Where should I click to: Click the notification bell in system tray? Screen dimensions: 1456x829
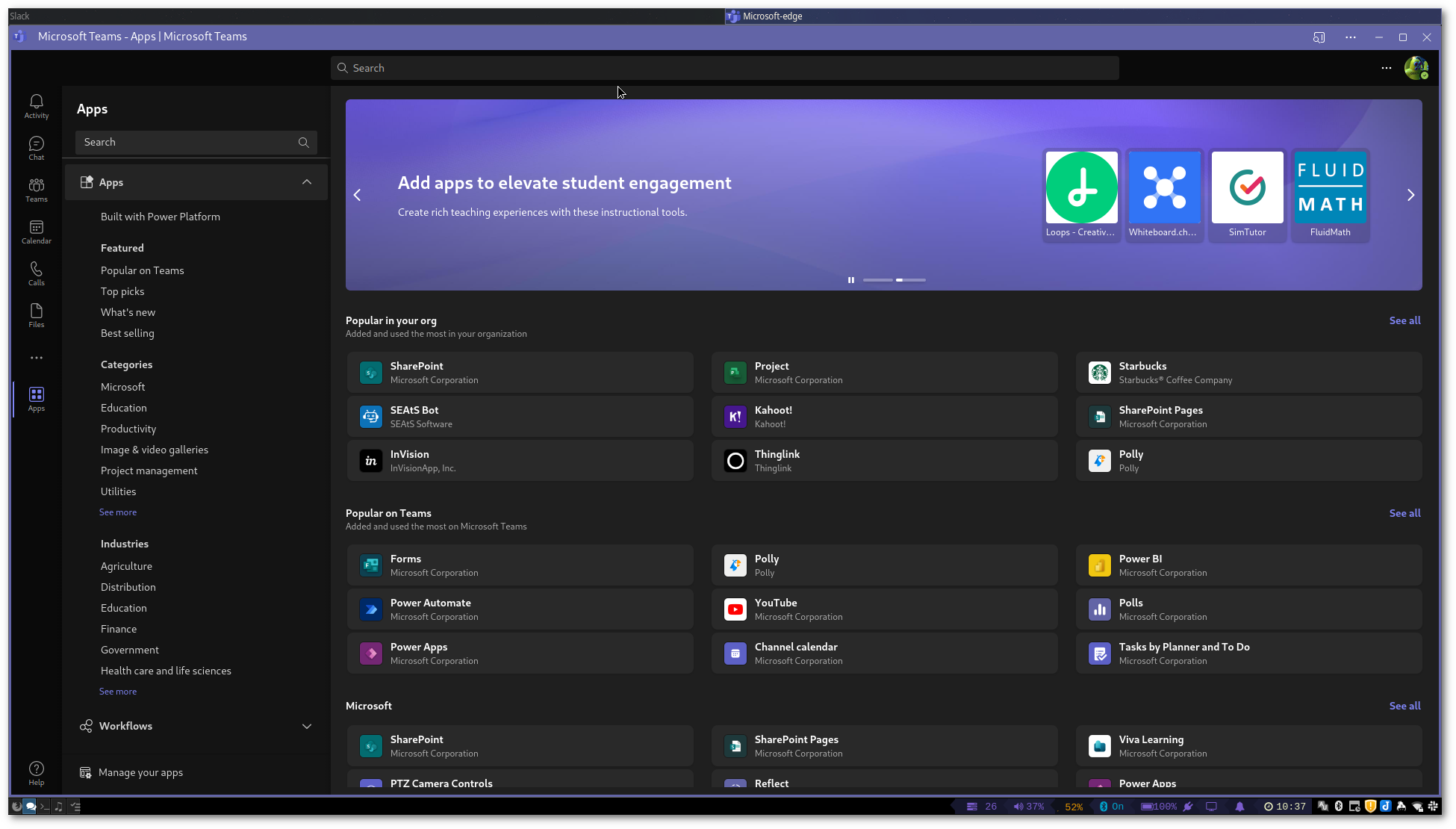1239,807
